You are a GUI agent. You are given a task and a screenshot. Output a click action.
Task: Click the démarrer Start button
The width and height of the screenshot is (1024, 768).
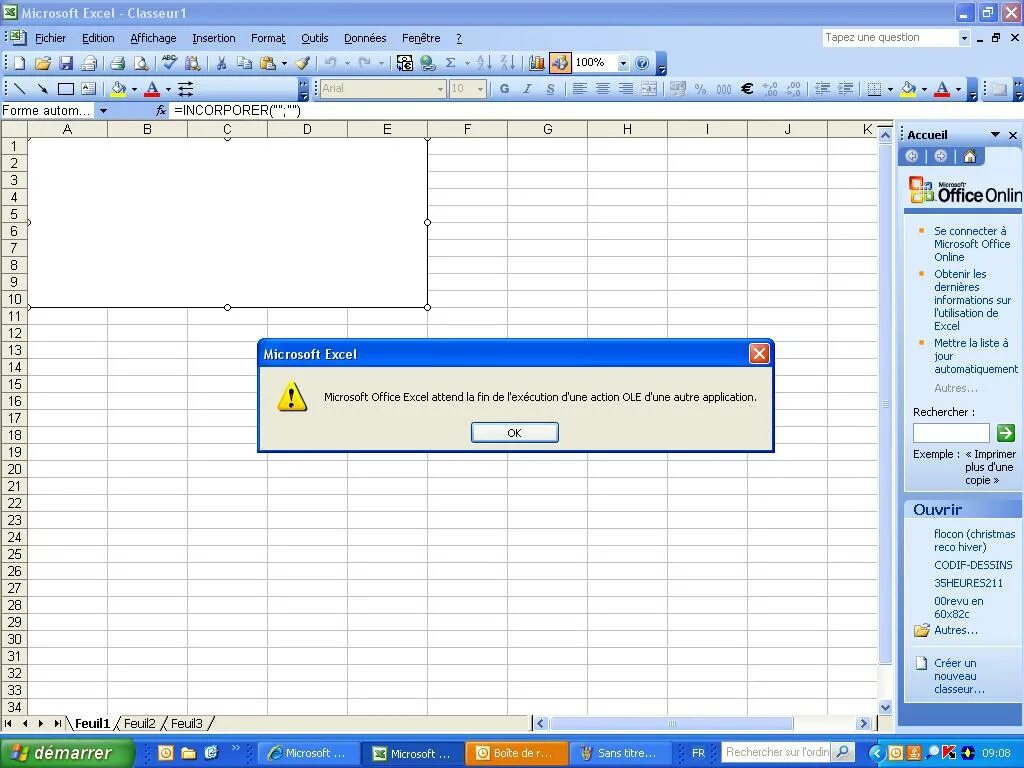pos(67,753)
